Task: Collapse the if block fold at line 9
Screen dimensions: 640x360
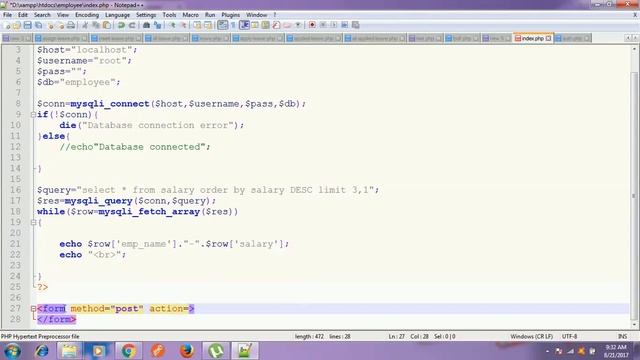Action: click(33, 115)
